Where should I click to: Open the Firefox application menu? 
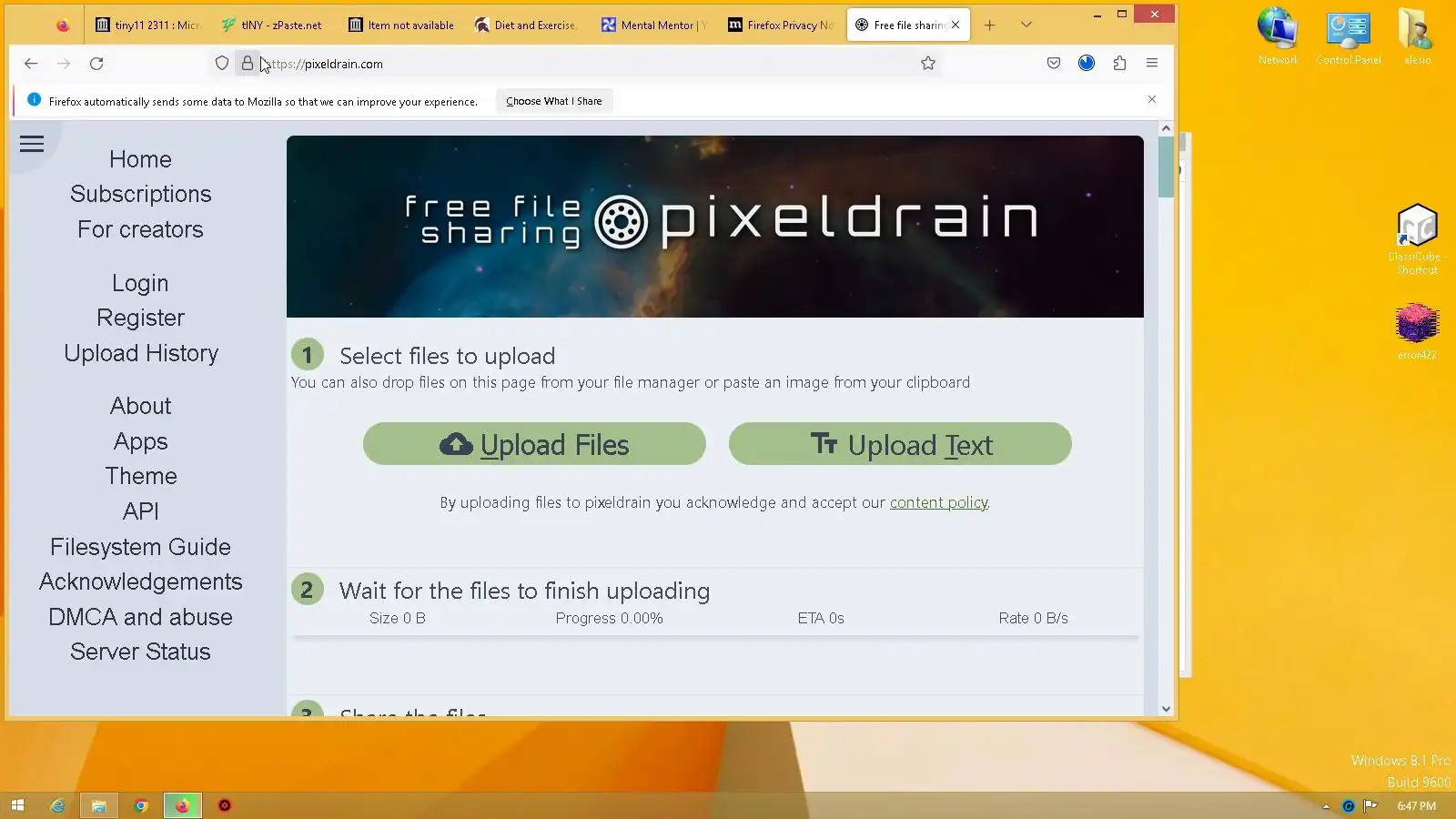pyautogui.click(x=1152, y=63)
